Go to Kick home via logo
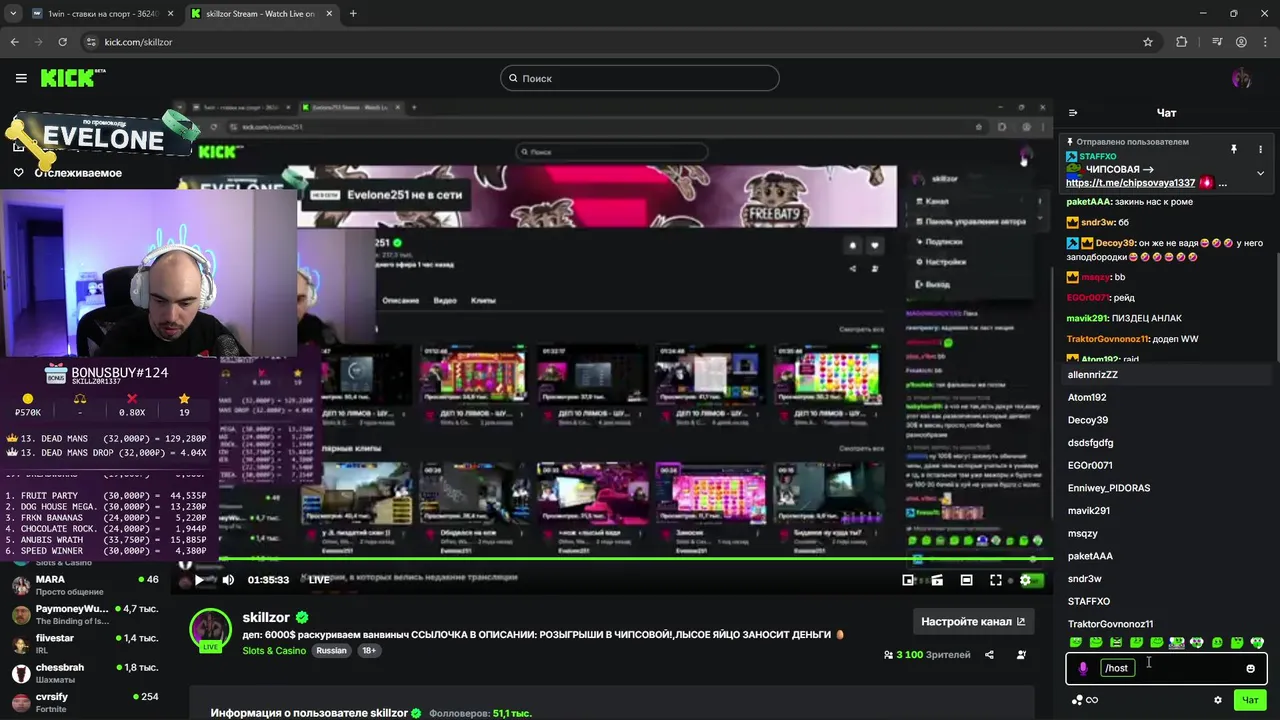This screenshot has height=720, width=1280. (73, 78)
